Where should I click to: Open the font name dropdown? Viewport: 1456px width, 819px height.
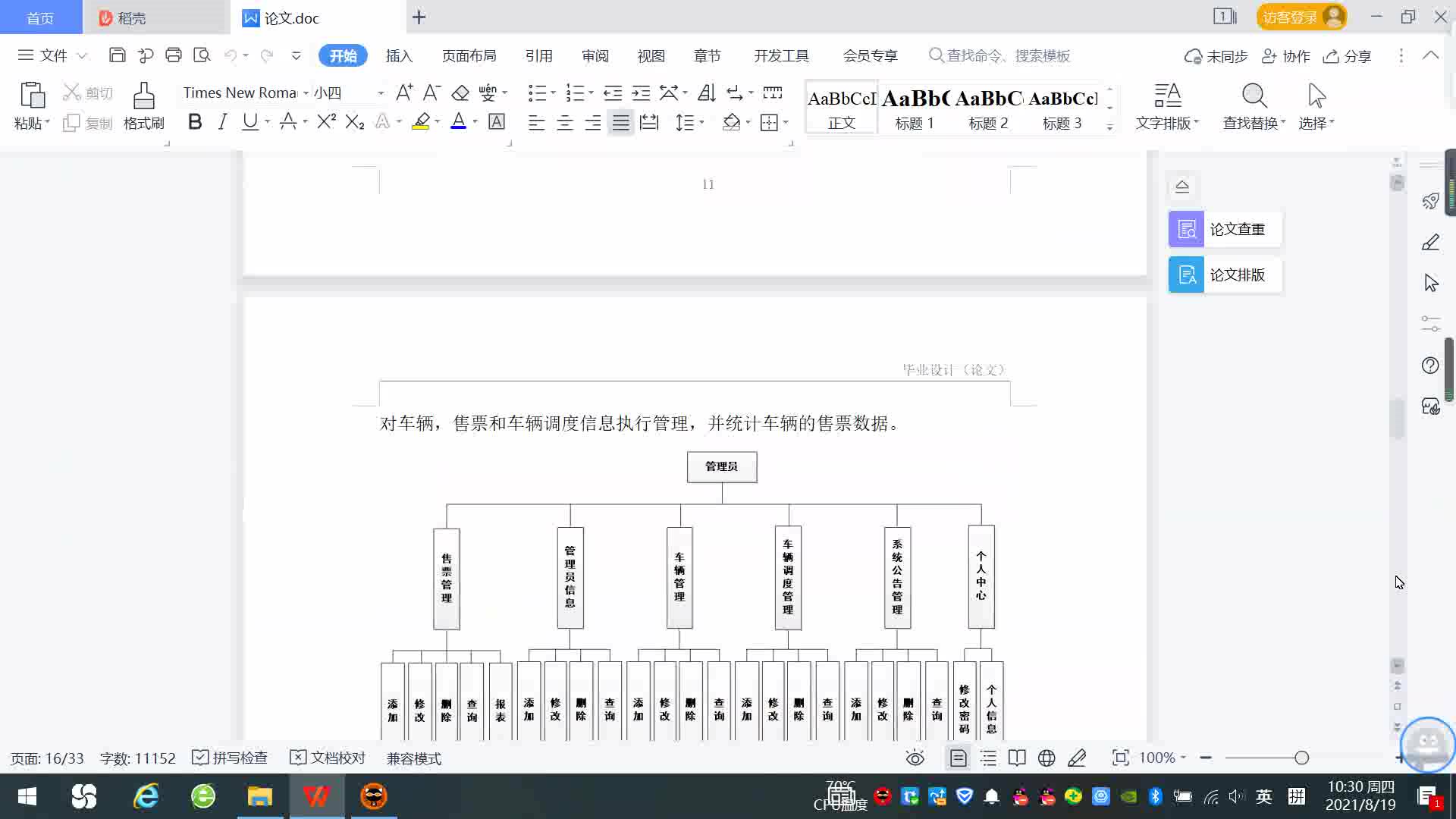tap(306, 93)
